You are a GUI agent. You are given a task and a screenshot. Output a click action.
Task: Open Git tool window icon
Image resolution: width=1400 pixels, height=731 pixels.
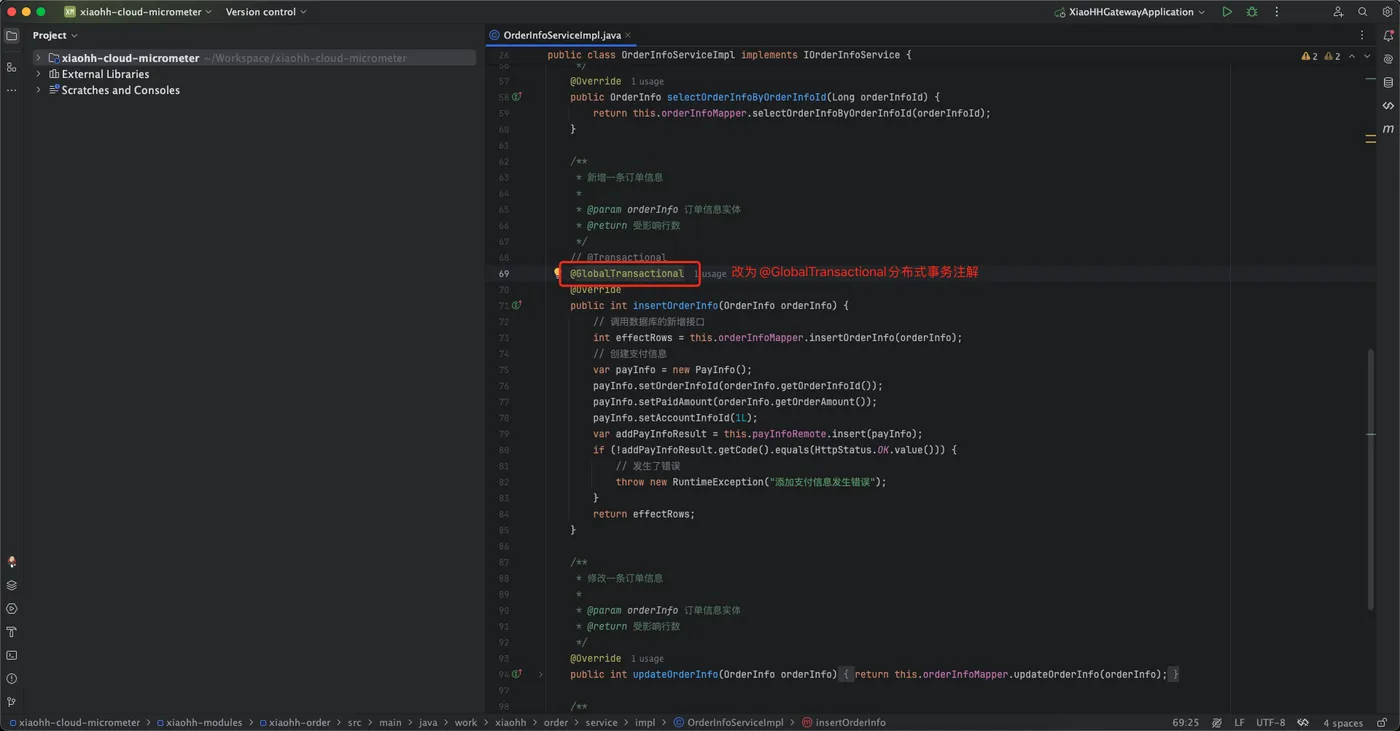(x=12, y=702)
